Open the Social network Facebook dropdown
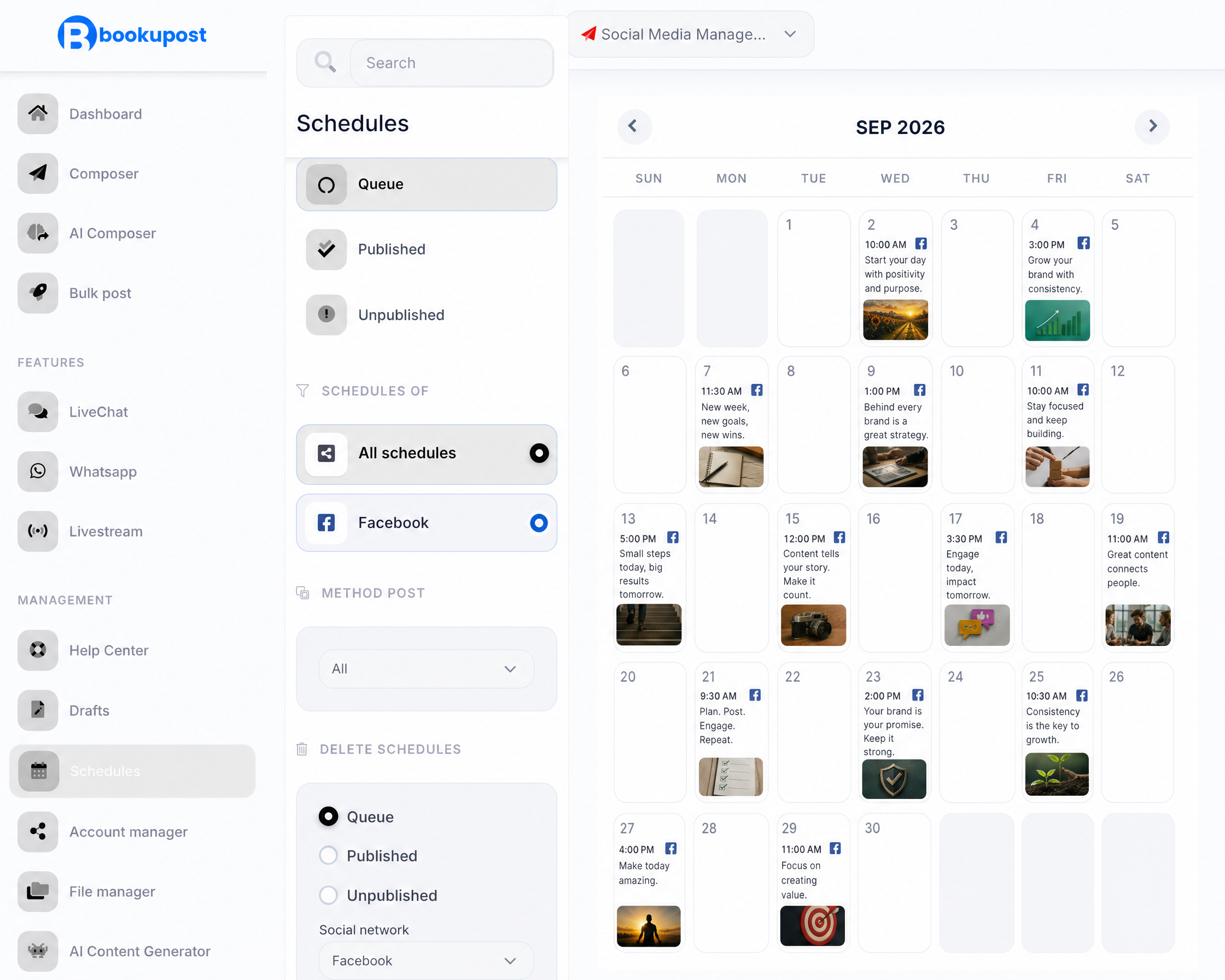 coord(426,960)
